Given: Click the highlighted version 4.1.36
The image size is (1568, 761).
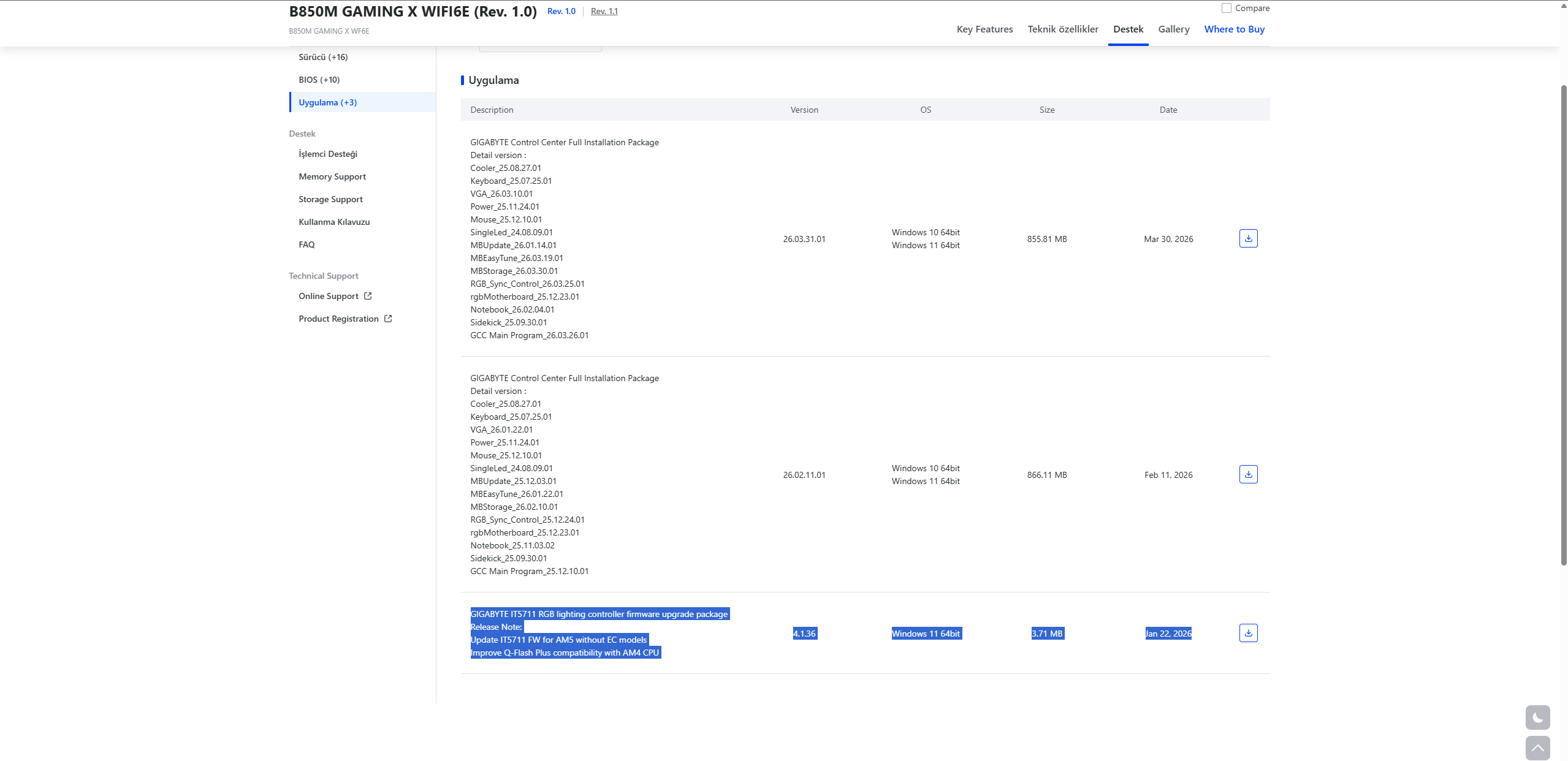Looking at the screenshot, I should point(804,634).
